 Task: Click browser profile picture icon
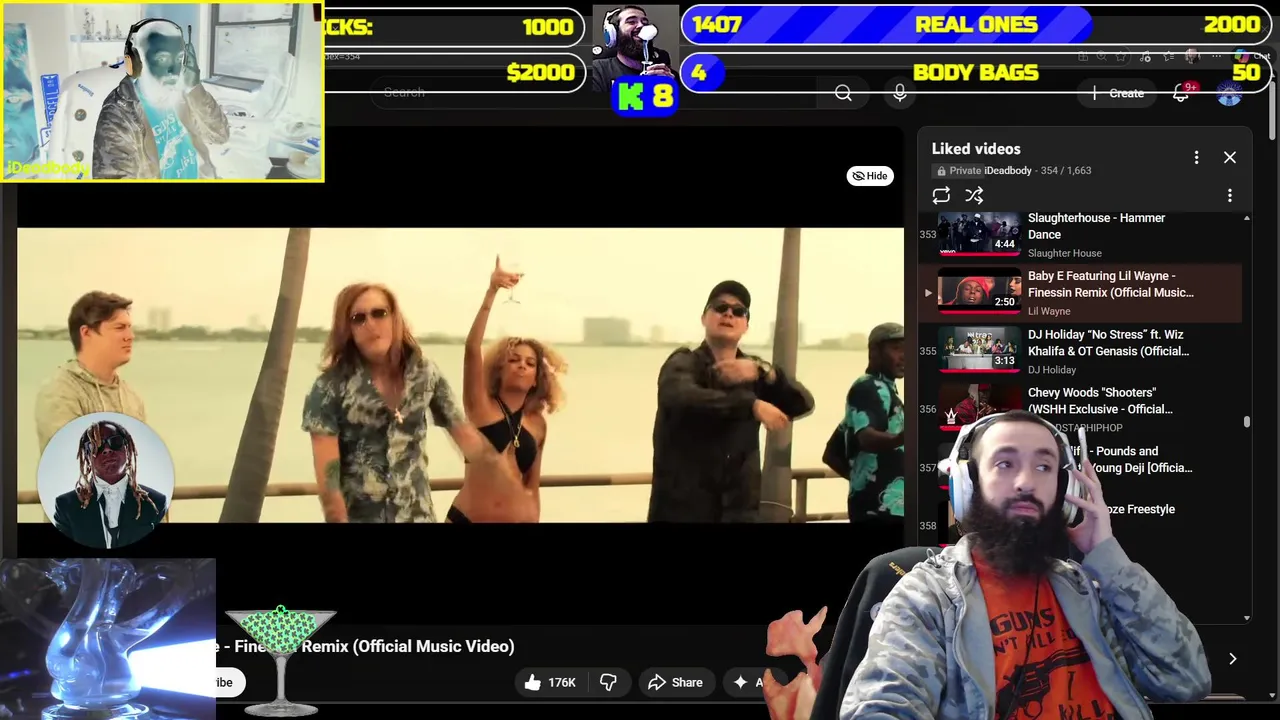(1192, 57)
